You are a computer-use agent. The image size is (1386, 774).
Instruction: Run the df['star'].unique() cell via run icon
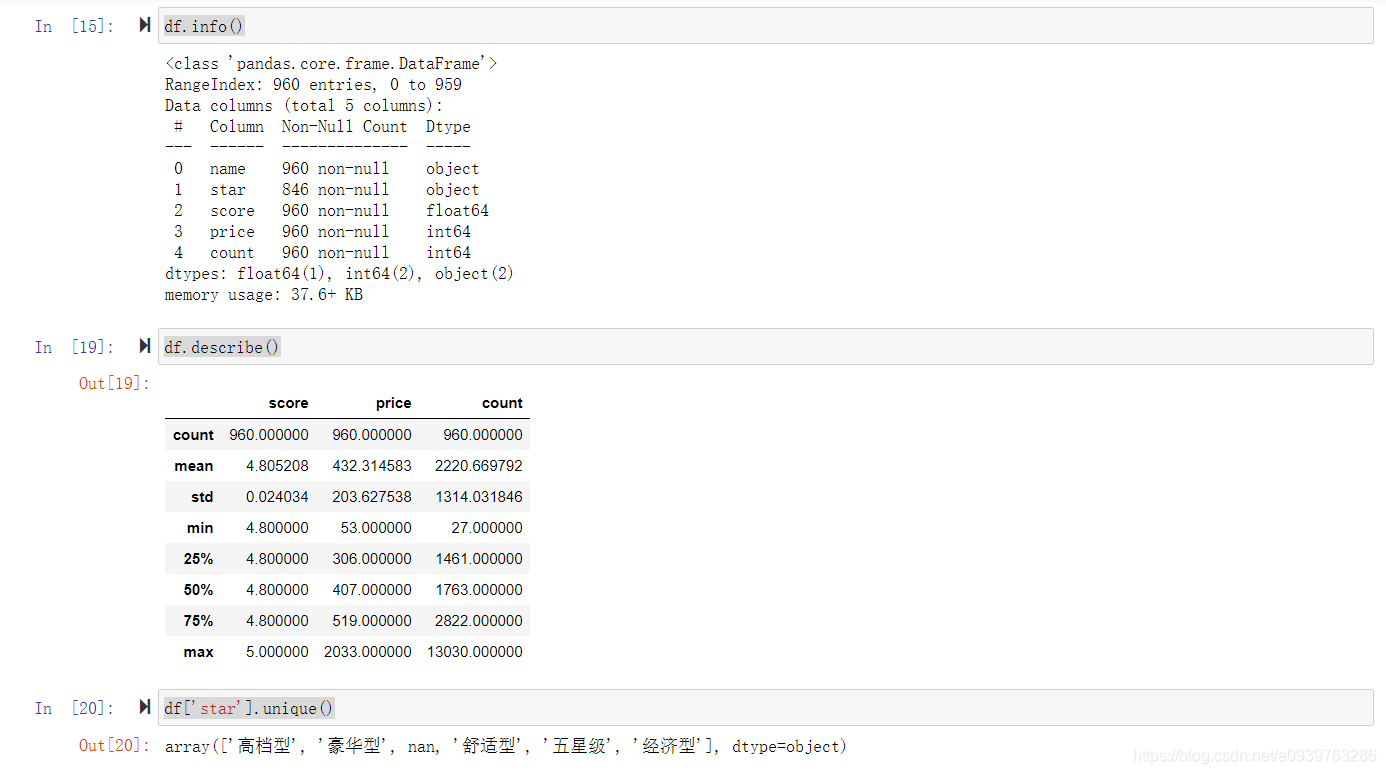point(145,708)
